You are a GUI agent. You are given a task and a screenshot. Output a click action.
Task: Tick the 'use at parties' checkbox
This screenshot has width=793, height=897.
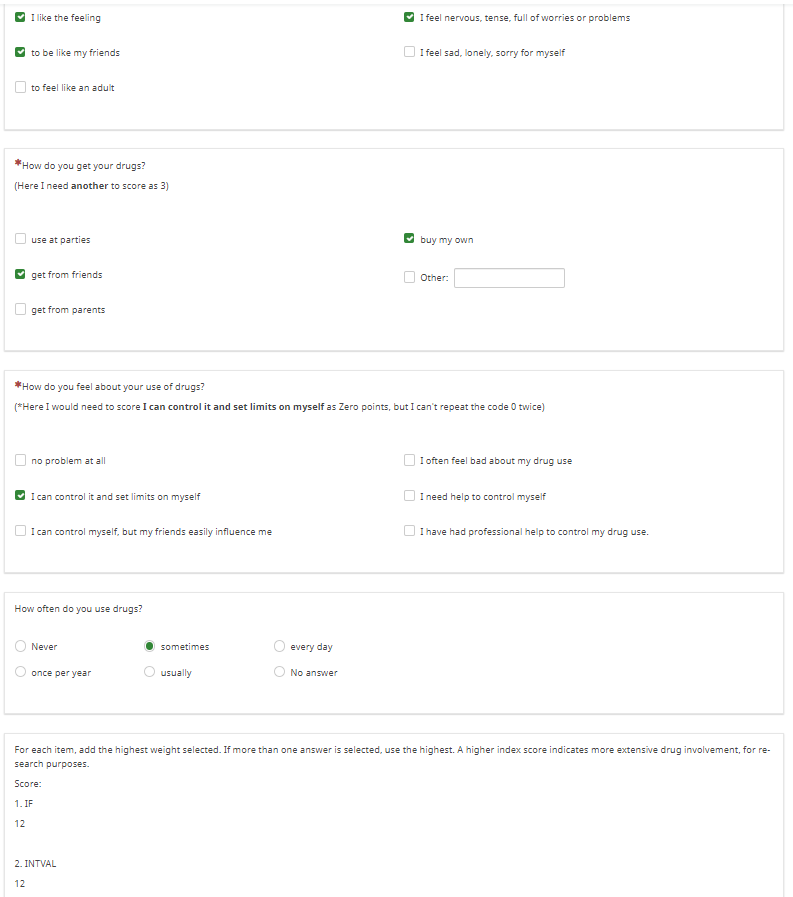21,240
